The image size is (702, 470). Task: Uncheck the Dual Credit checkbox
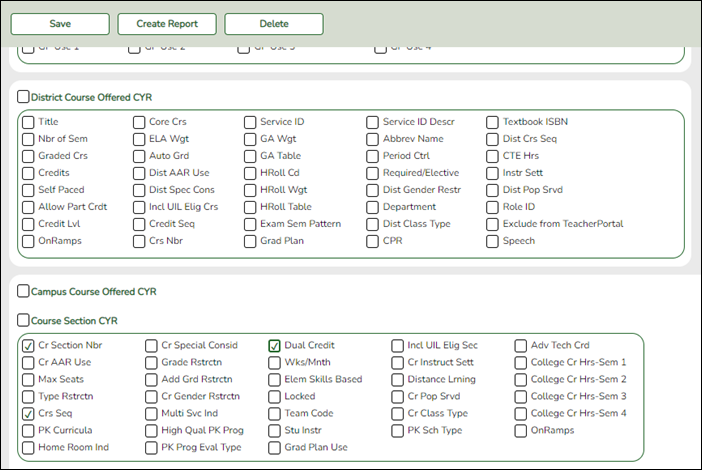[274, 346]
